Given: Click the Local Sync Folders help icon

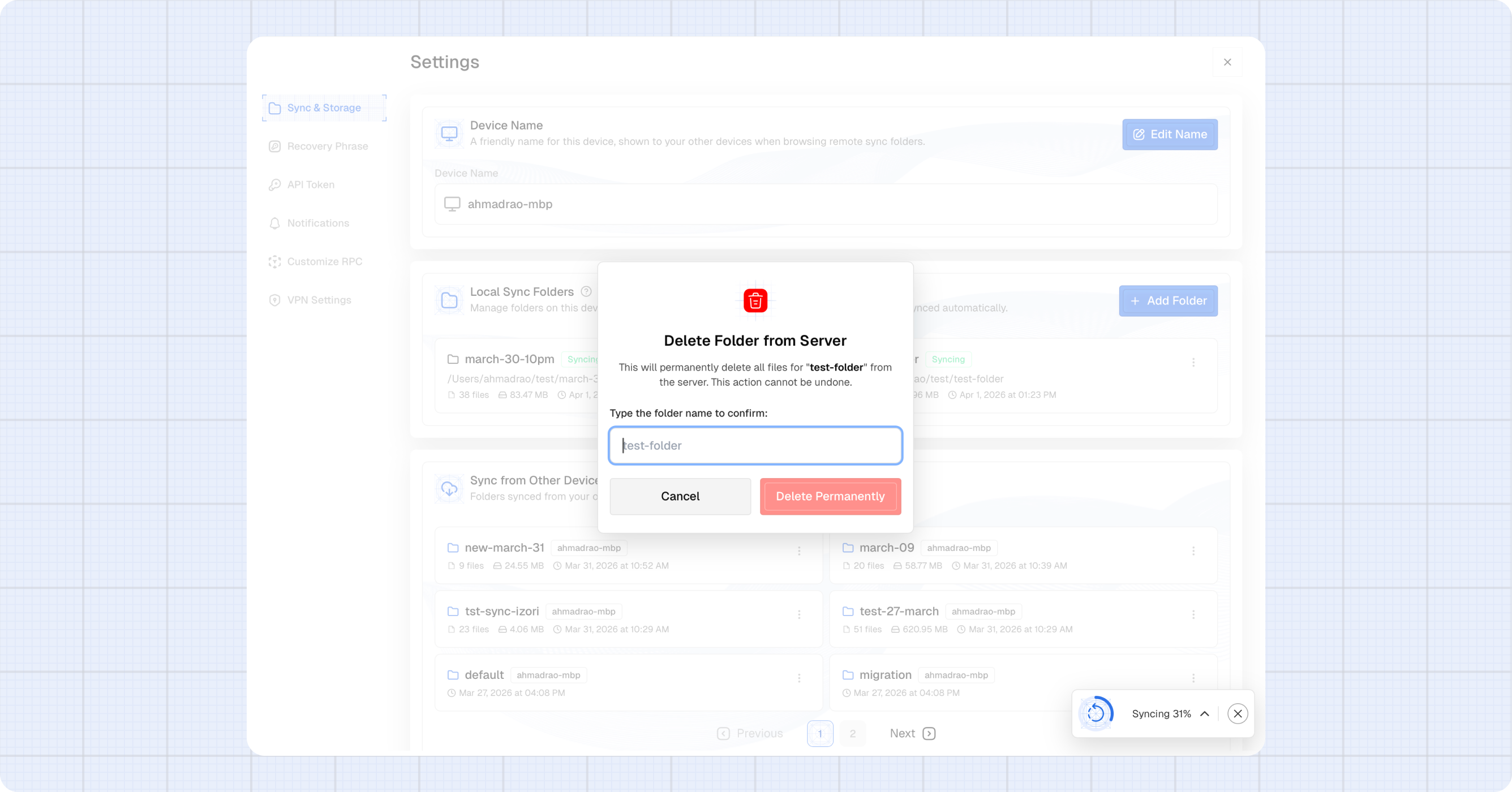Looking at the screenshot, I should 586,291.
